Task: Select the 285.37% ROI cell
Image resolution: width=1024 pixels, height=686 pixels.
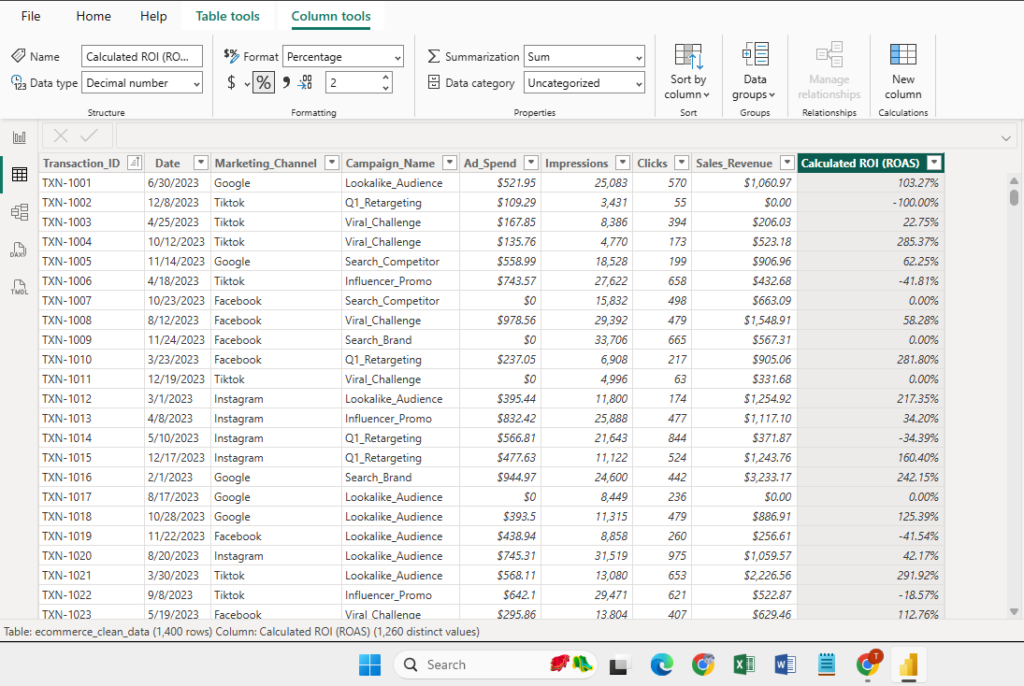Action: [x=870, y=242]
